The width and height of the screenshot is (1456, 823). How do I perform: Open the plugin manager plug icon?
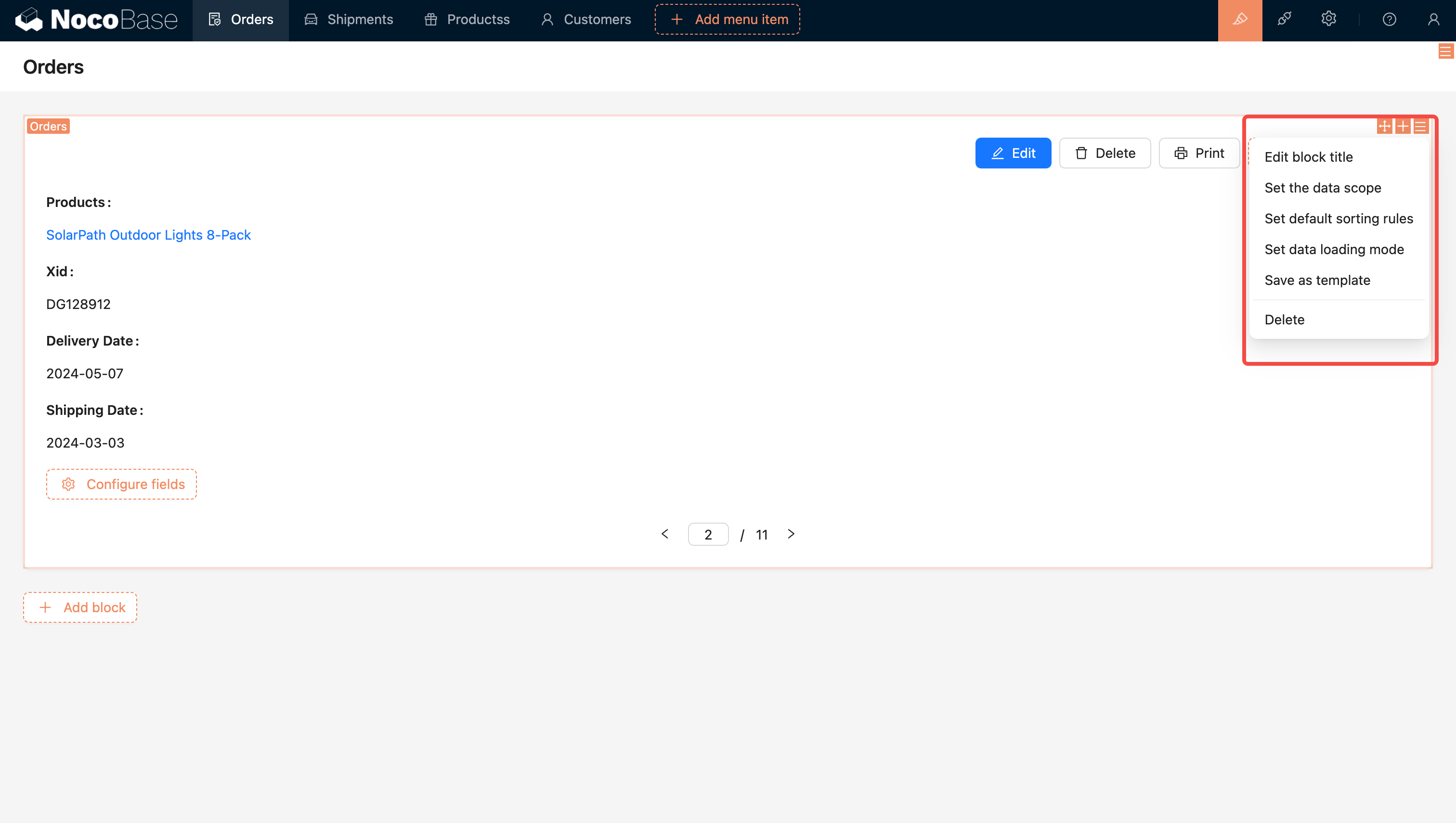pos(1284,20)
